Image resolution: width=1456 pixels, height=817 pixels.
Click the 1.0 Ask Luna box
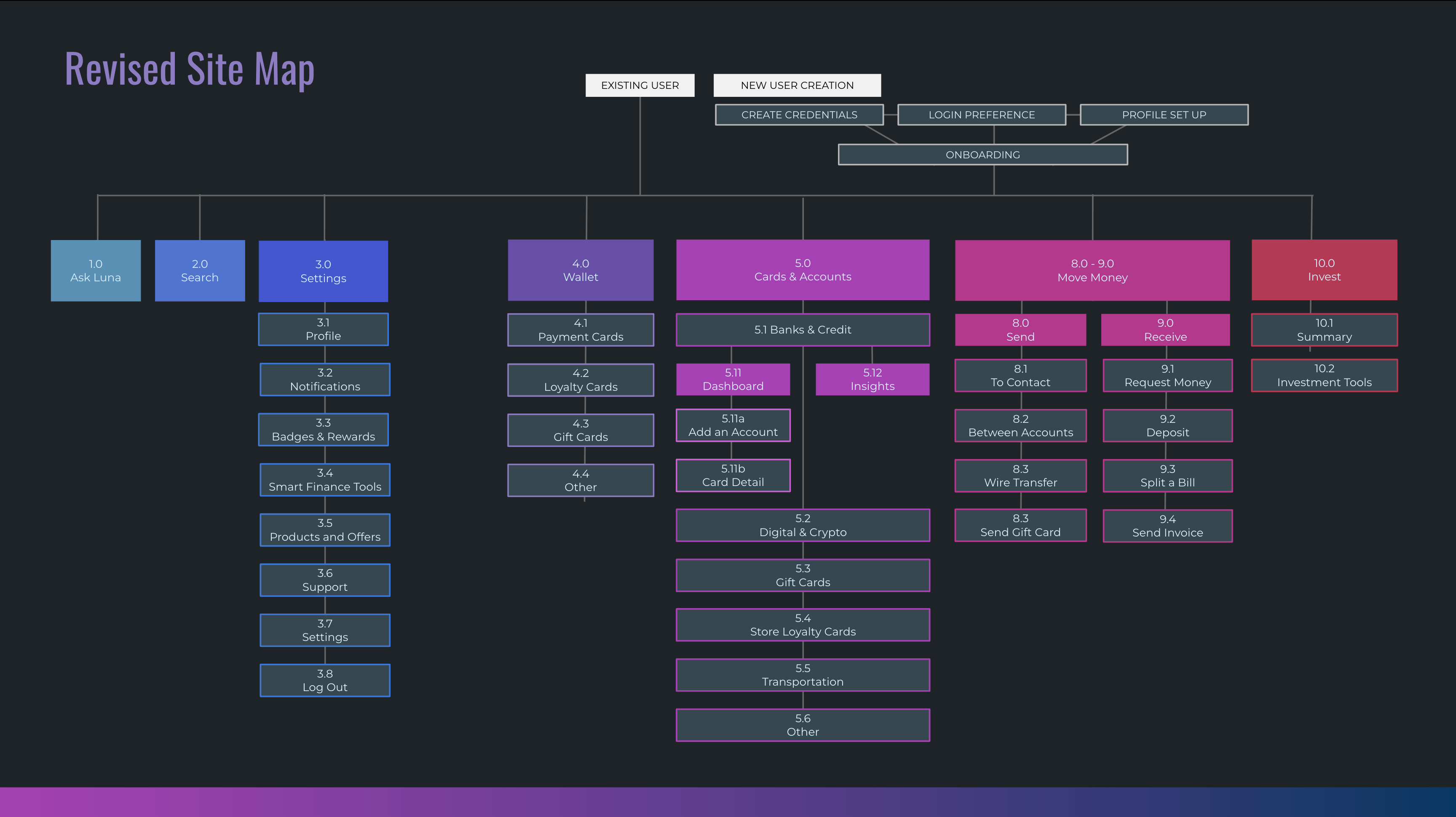(96, 271)
